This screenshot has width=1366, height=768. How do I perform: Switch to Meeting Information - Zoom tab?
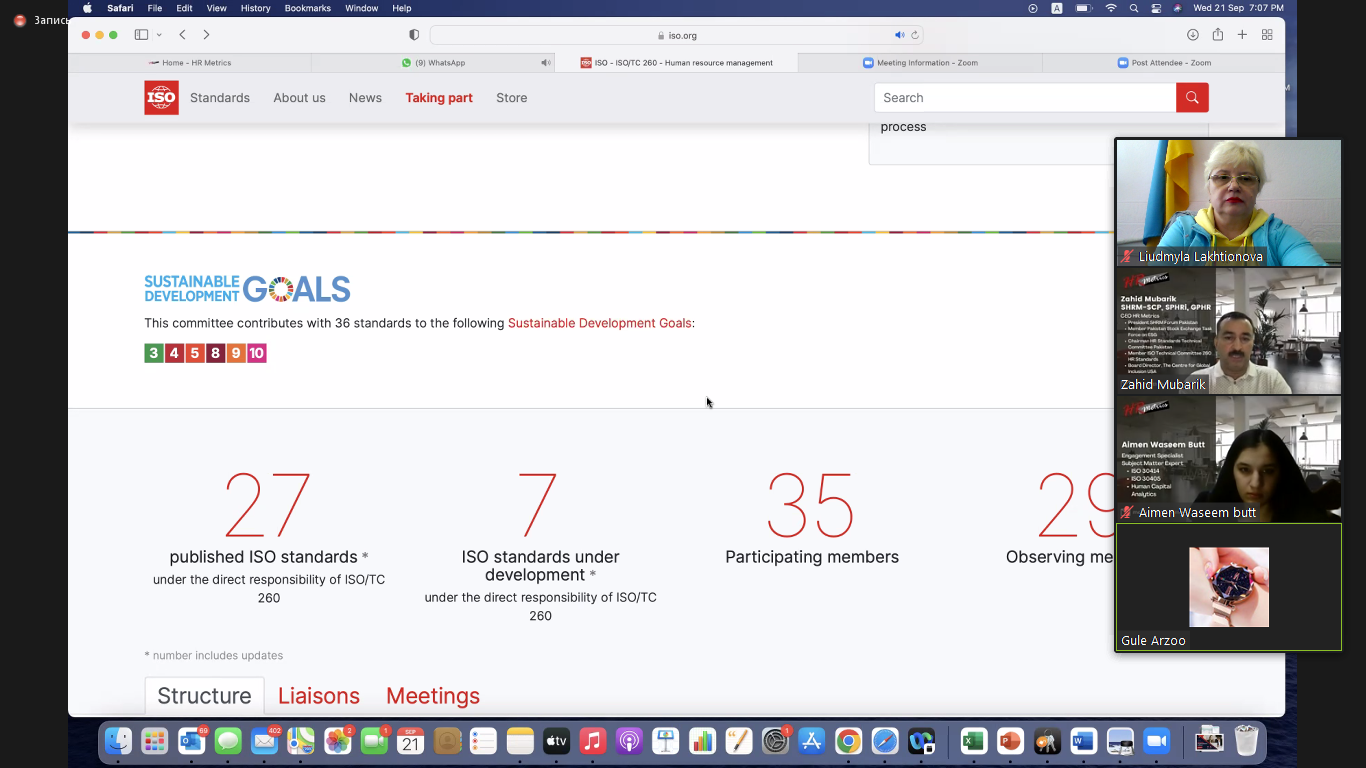pos(920,63)
